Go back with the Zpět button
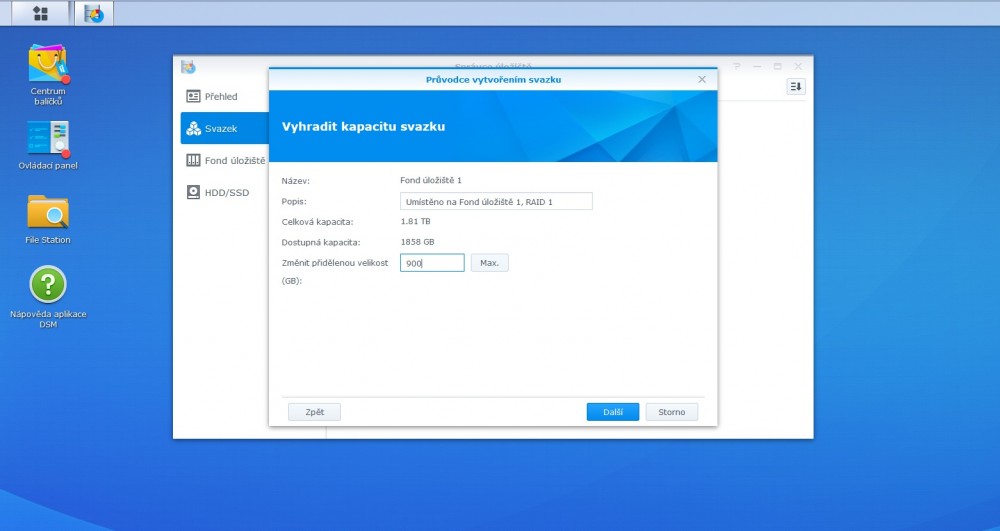 tap(314, 412)
